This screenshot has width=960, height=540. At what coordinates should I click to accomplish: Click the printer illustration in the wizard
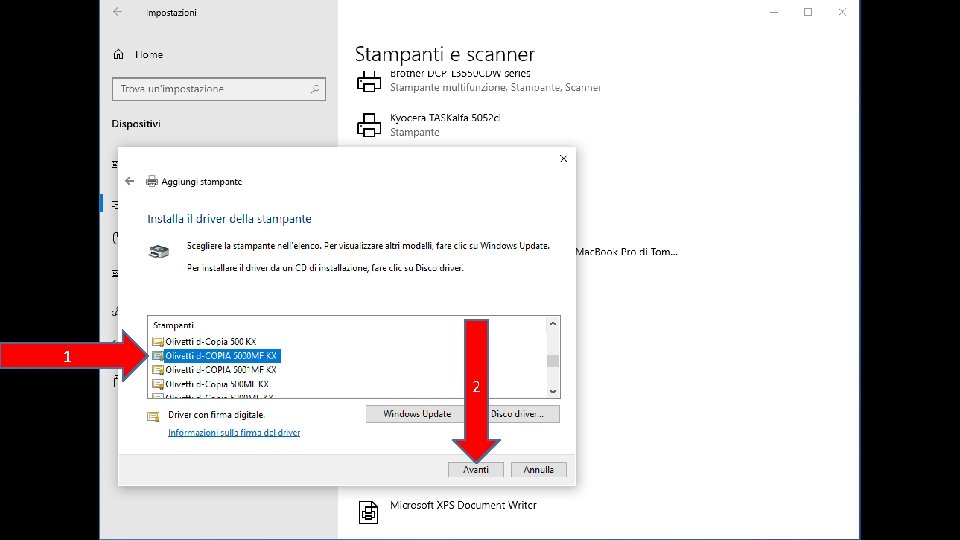click(x=159, y=251)
